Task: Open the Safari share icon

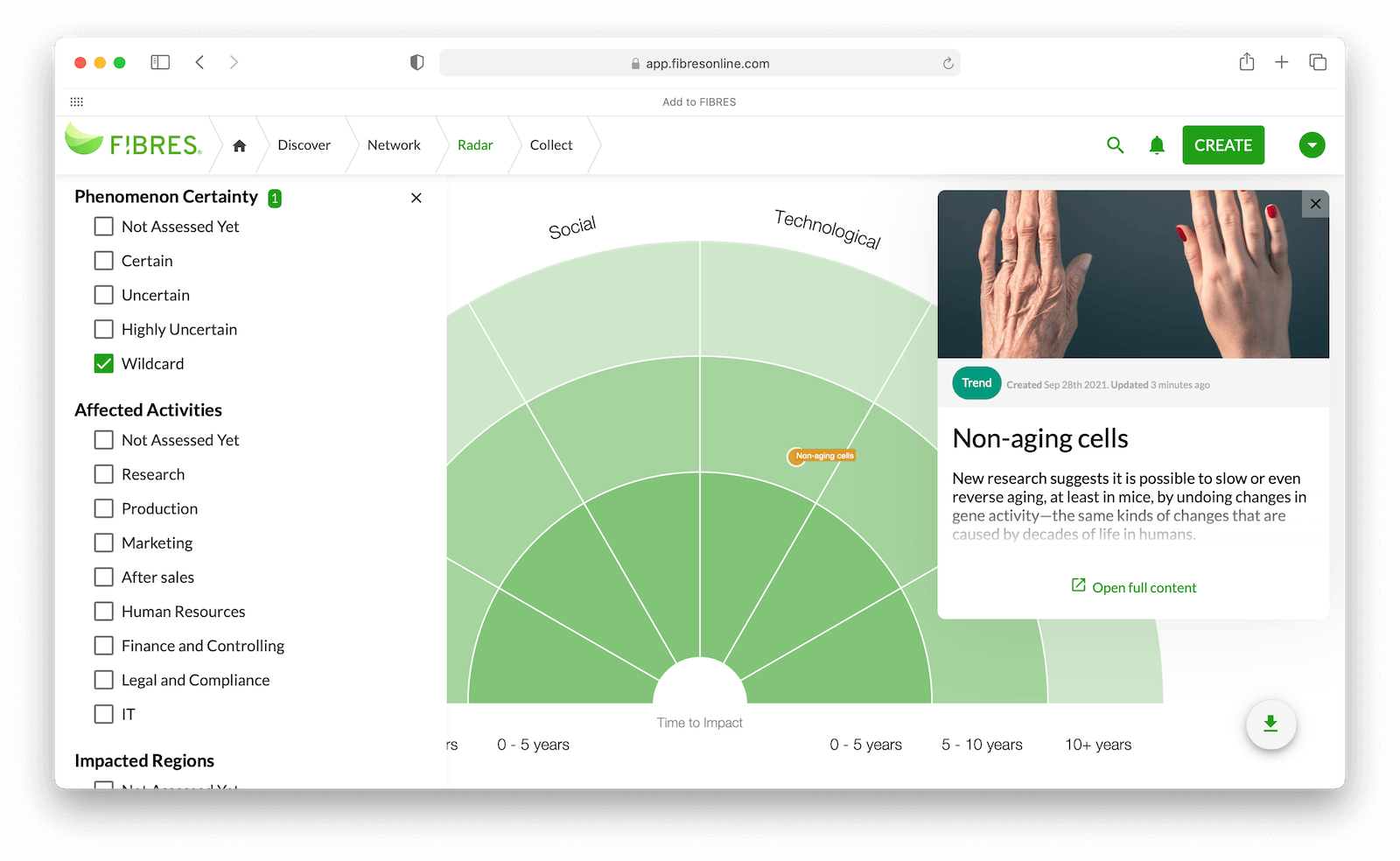Action: (1247, 61)
